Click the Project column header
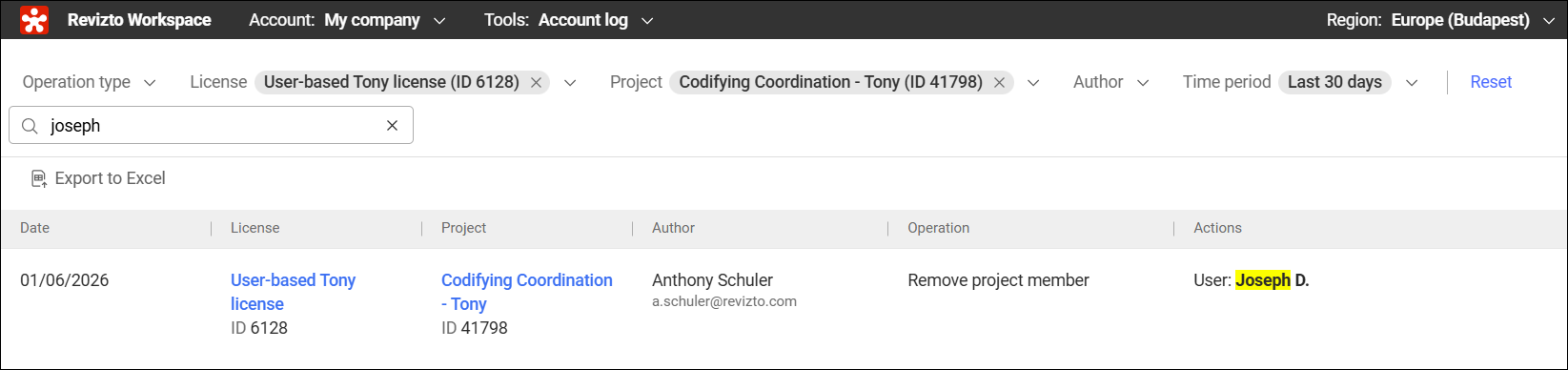1568x370 pixels. (x=463, y=228)
